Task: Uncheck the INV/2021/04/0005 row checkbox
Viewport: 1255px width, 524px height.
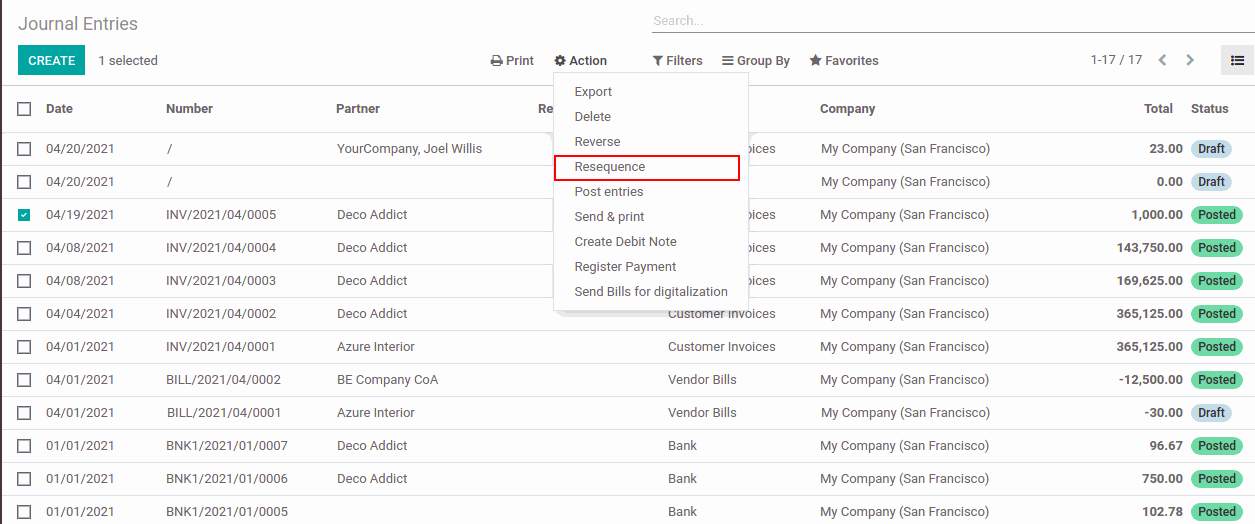Action: coord(24,215)
